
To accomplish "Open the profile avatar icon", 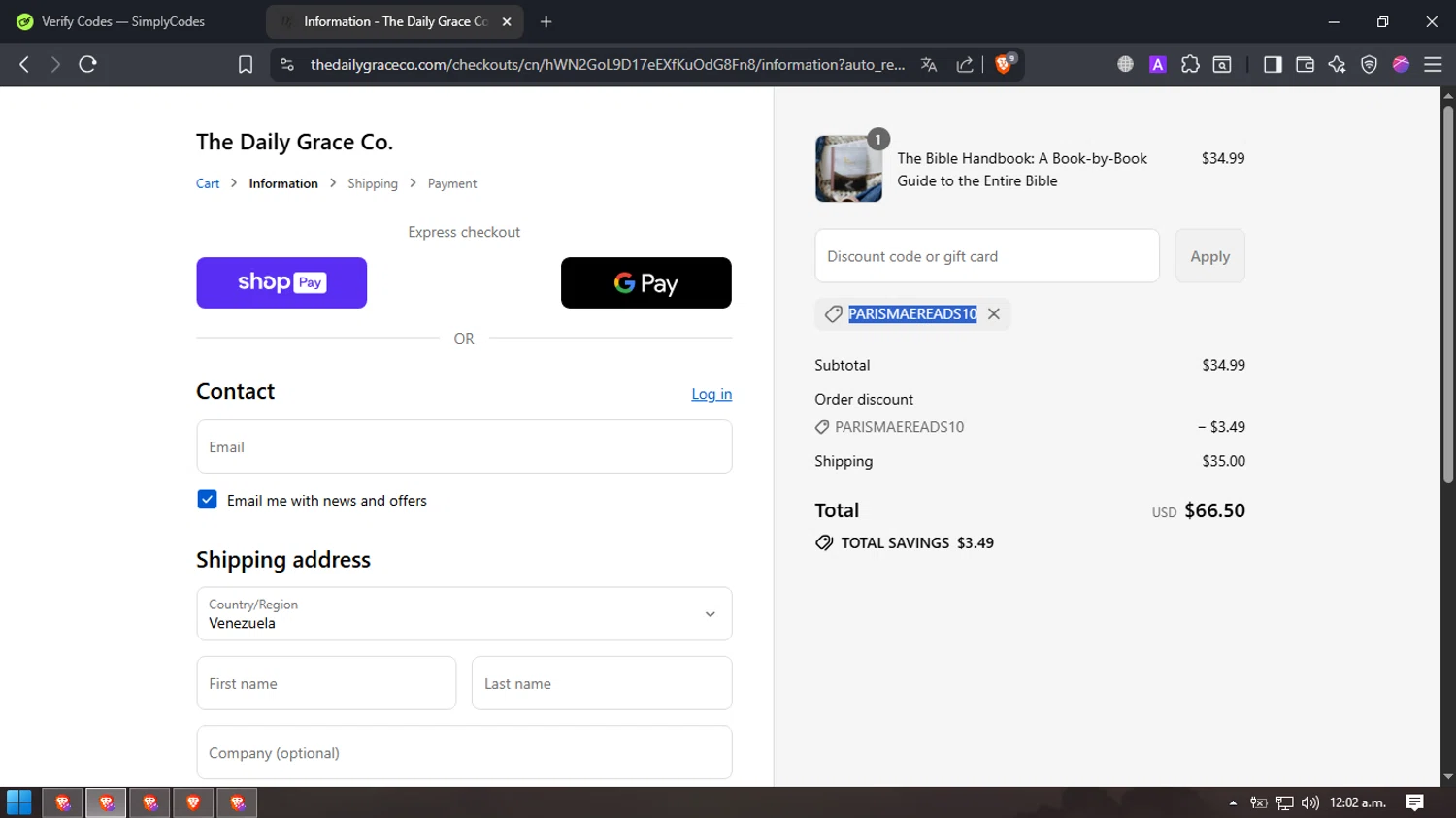I will coord(1401,64).
